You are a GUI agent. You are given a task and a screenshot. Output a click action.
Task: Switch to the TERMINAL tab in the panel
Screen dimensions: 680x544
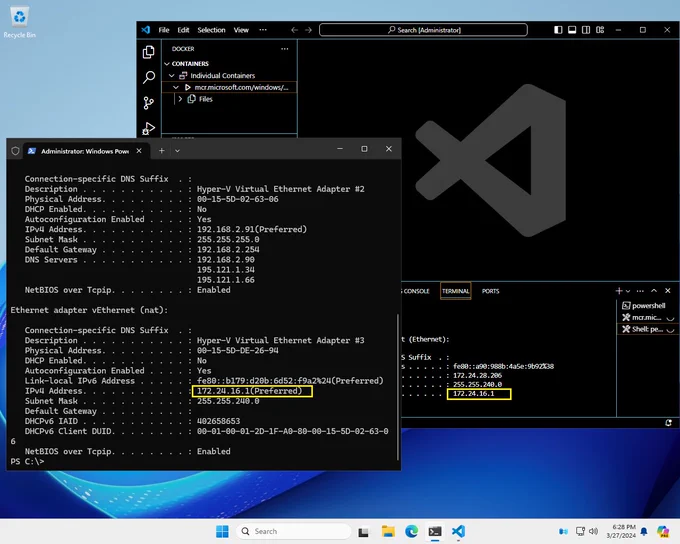pos(455,291)
